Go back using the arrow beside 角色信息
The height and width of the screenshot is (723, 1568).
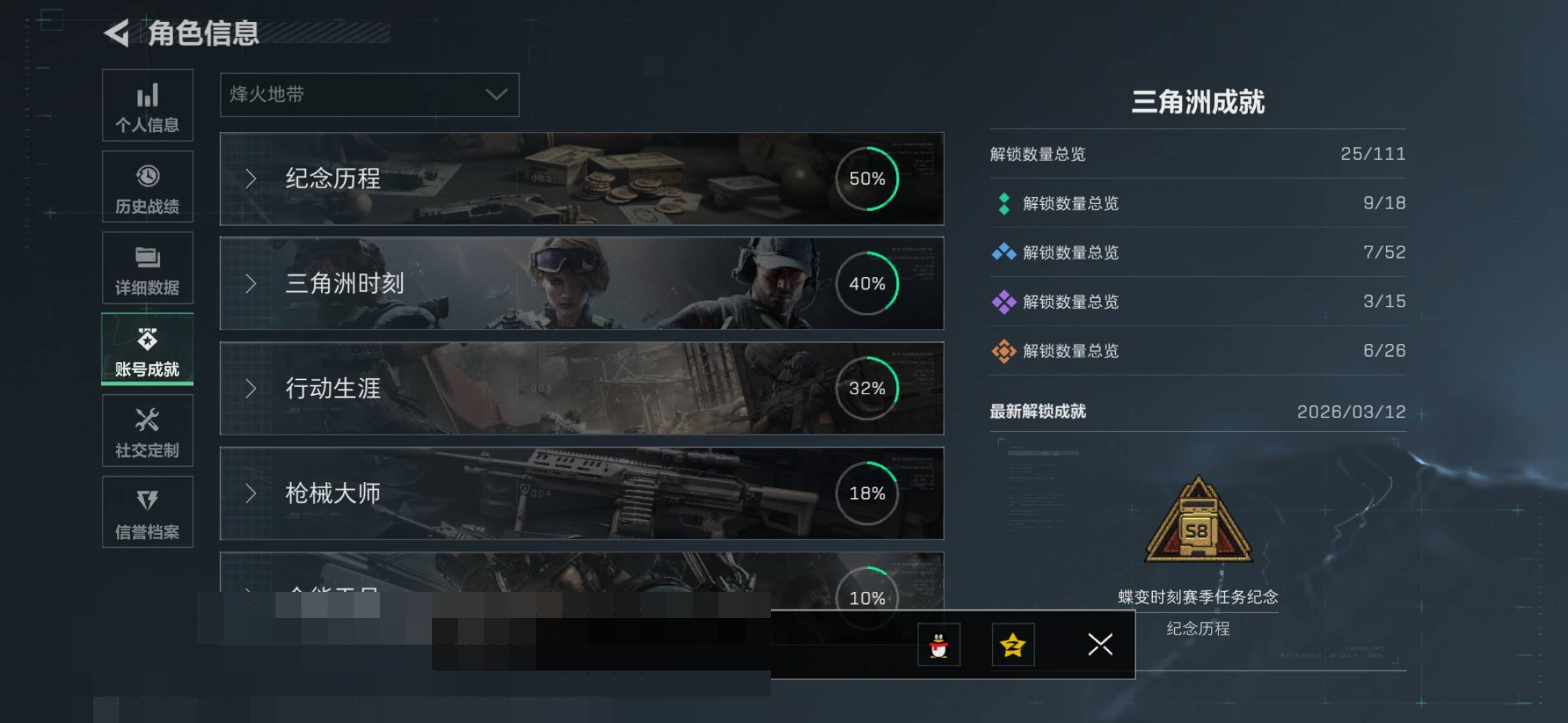(118, 33)
